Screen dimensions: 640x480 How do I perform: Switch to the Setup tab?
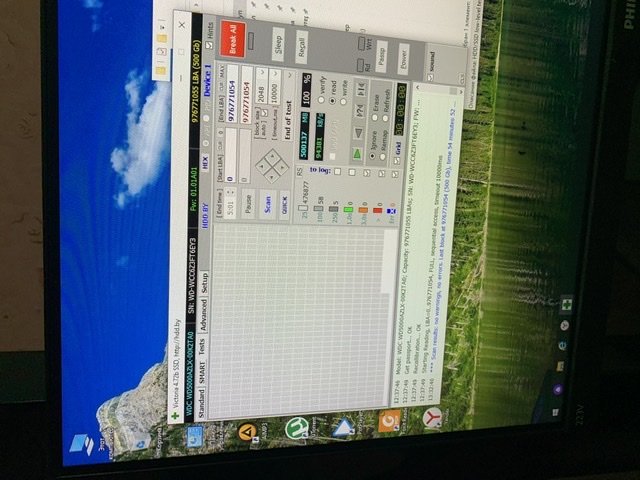(x=204, y=283)
